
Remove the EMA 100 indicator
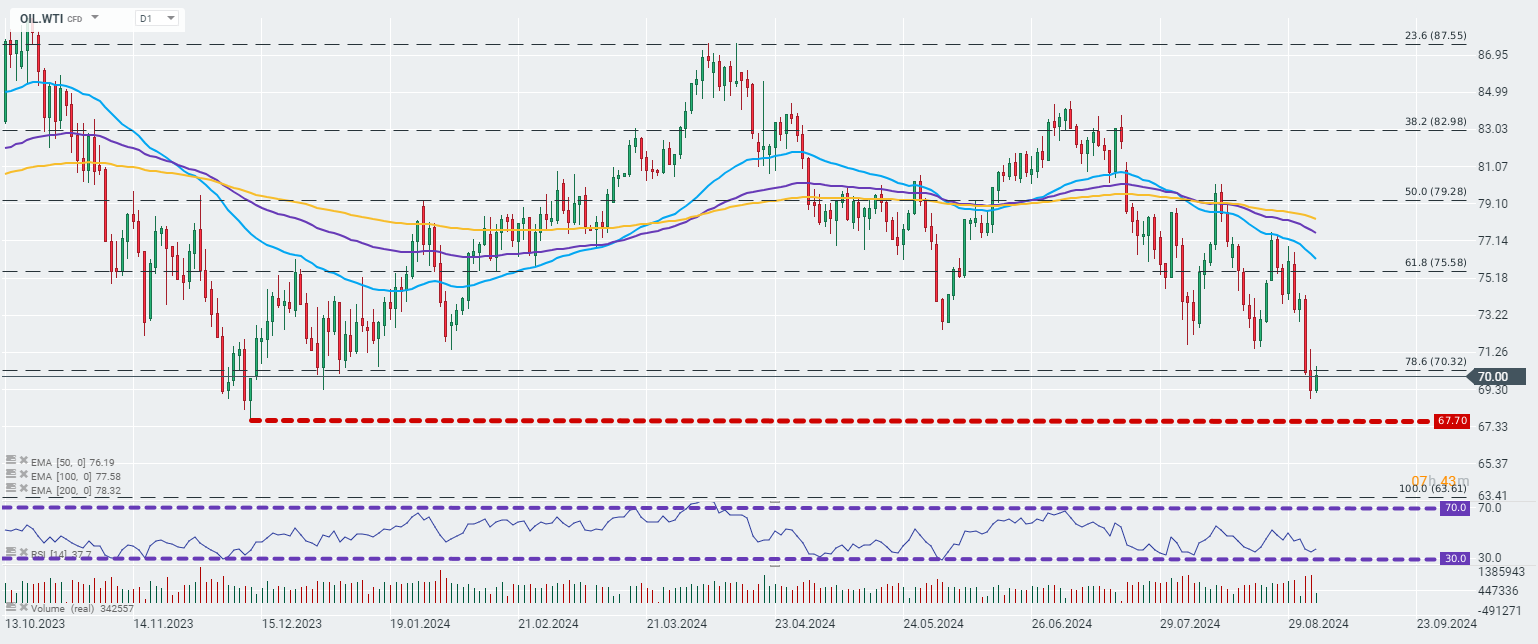pos(23,474)
